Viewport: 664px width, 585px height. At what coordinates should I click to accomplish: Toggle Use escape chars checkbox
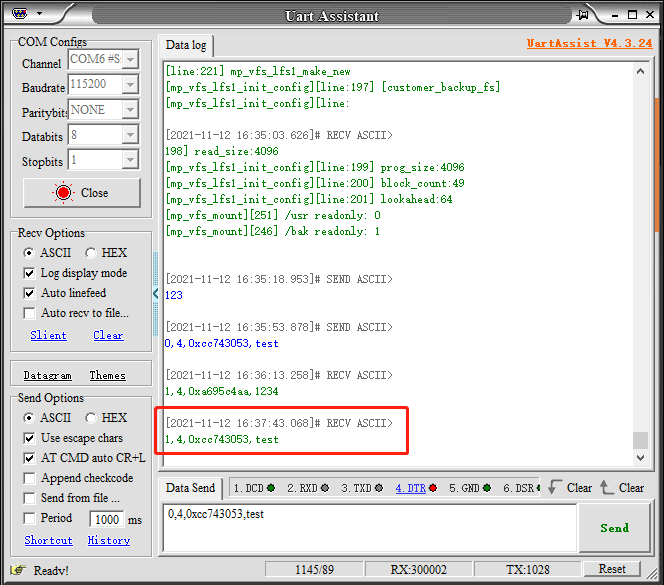(29, 438)
